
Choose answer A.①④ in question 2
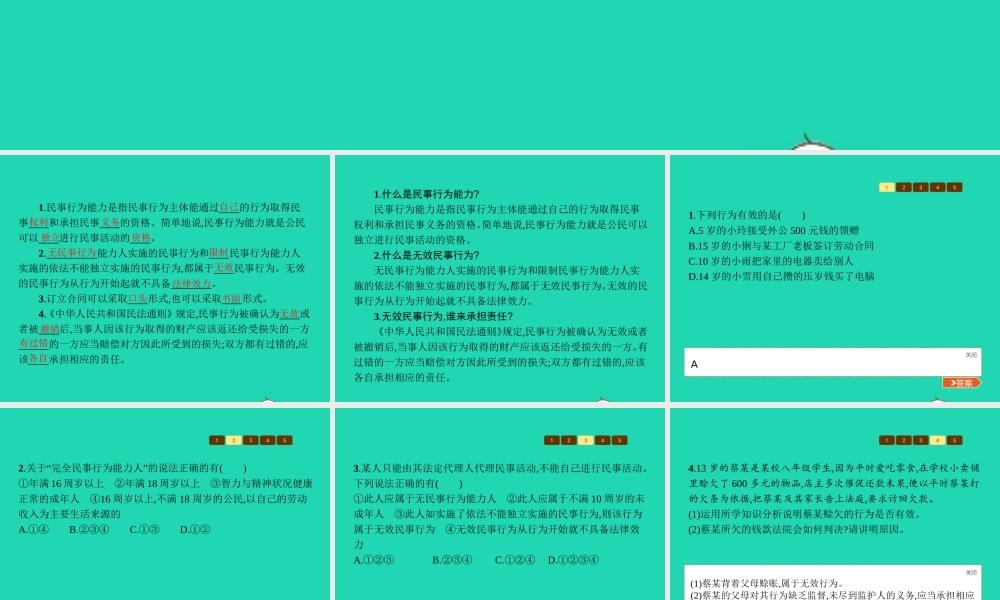coord(34,530)
